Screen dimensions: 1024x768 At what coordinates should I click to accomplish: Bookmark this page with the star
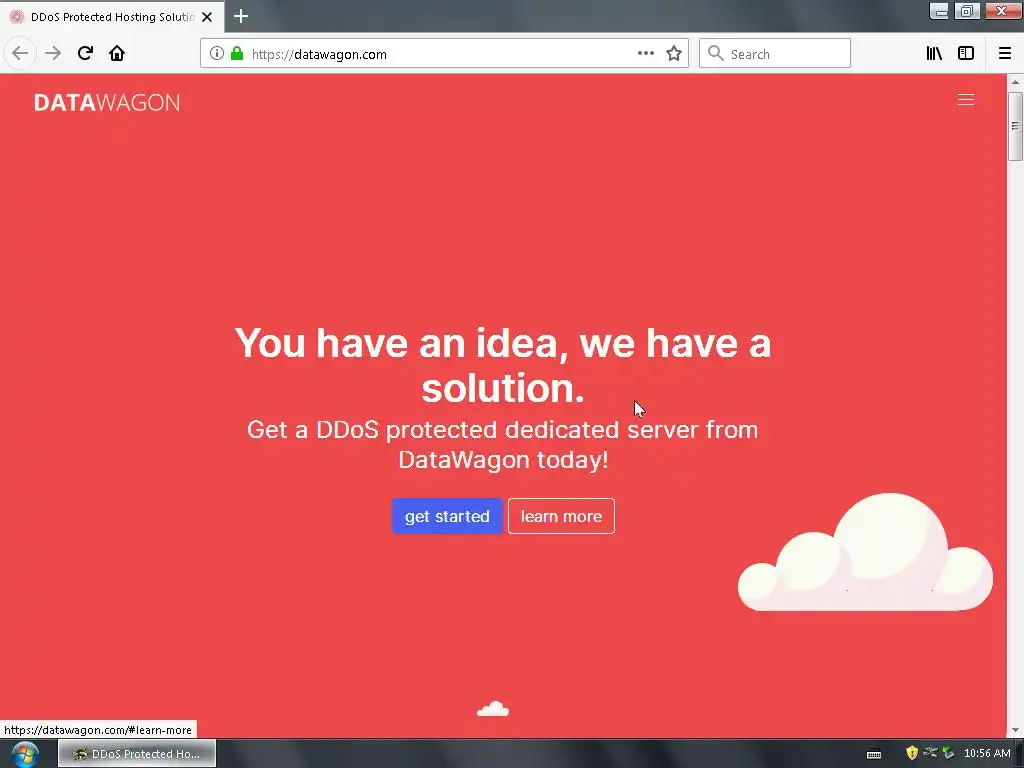click(x=674, y=54)
